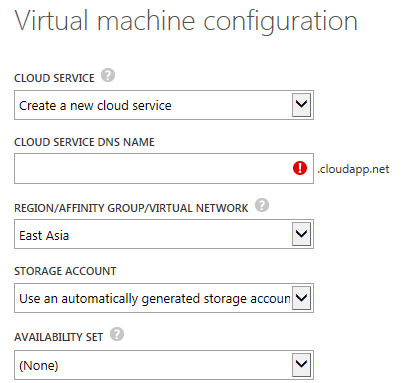Click the 'East Asia' region selection box

click(x=164, y=234)
